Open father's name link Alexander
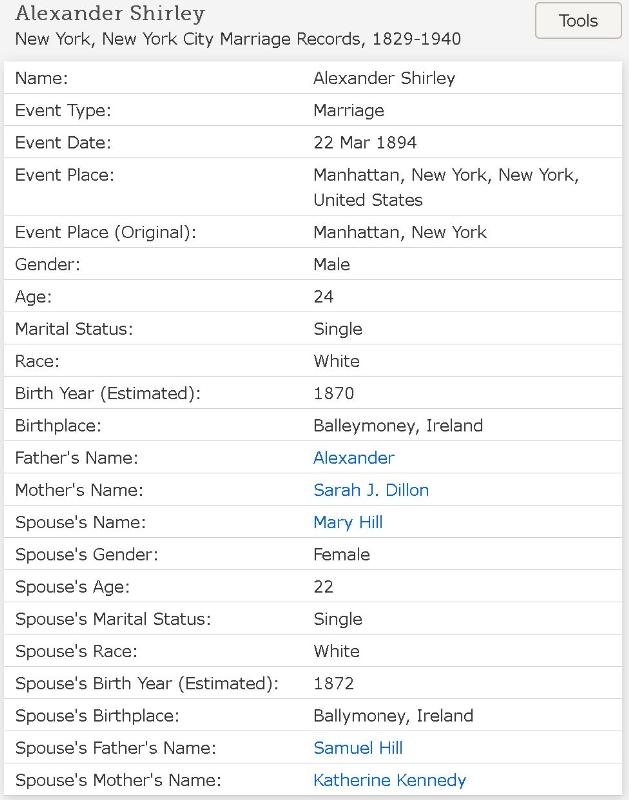Screen dimensions: 629x800 pyautogui.click(x=354, y=458)
